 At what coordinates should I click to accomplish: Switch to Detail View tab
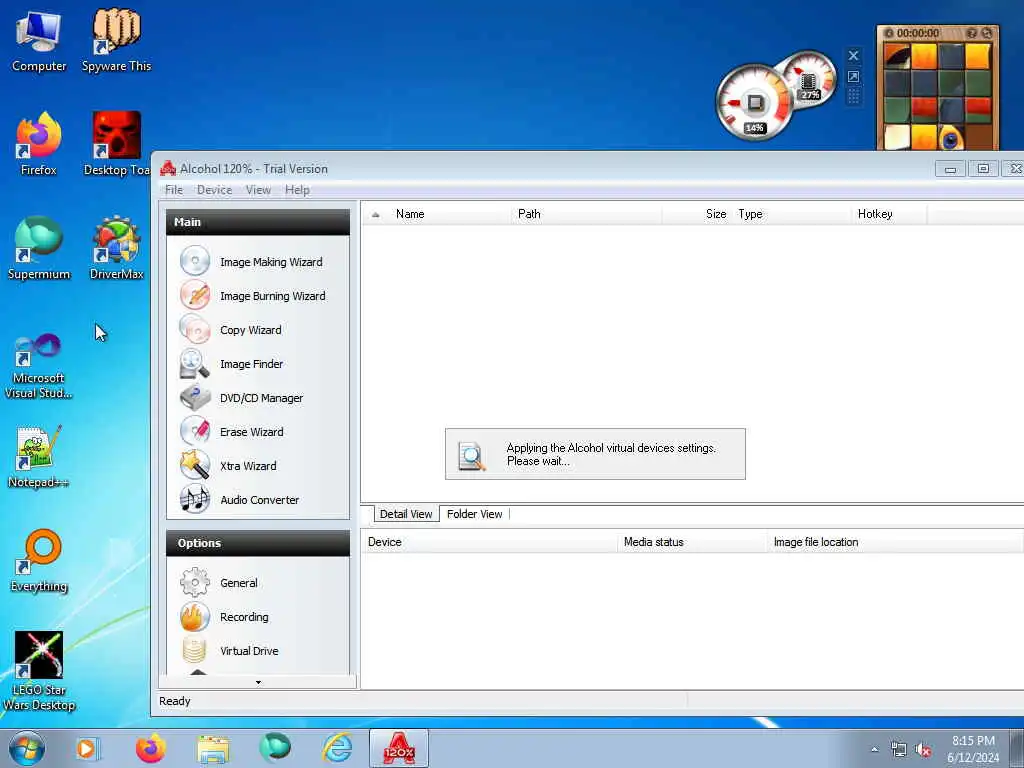406,514
